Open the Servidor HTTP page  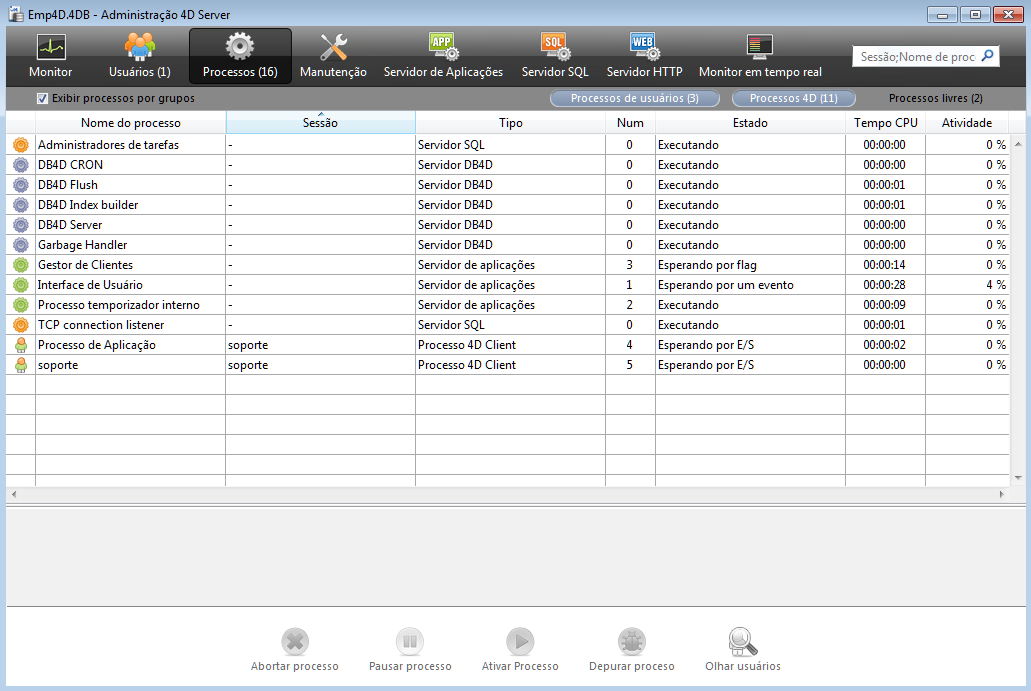(x=644, y=48)
